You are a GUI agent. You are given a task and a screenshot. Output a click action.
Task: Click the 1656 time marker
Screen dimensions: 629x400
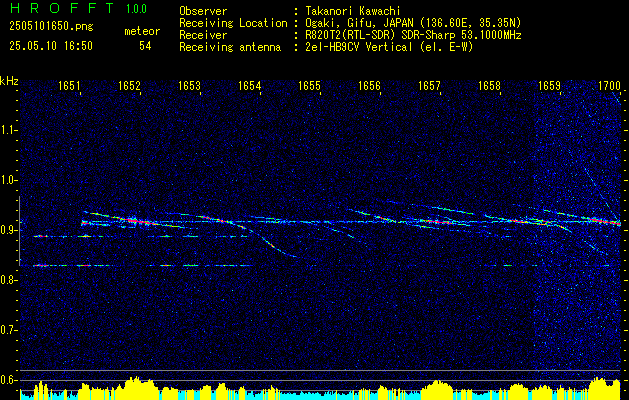(369, 85)
